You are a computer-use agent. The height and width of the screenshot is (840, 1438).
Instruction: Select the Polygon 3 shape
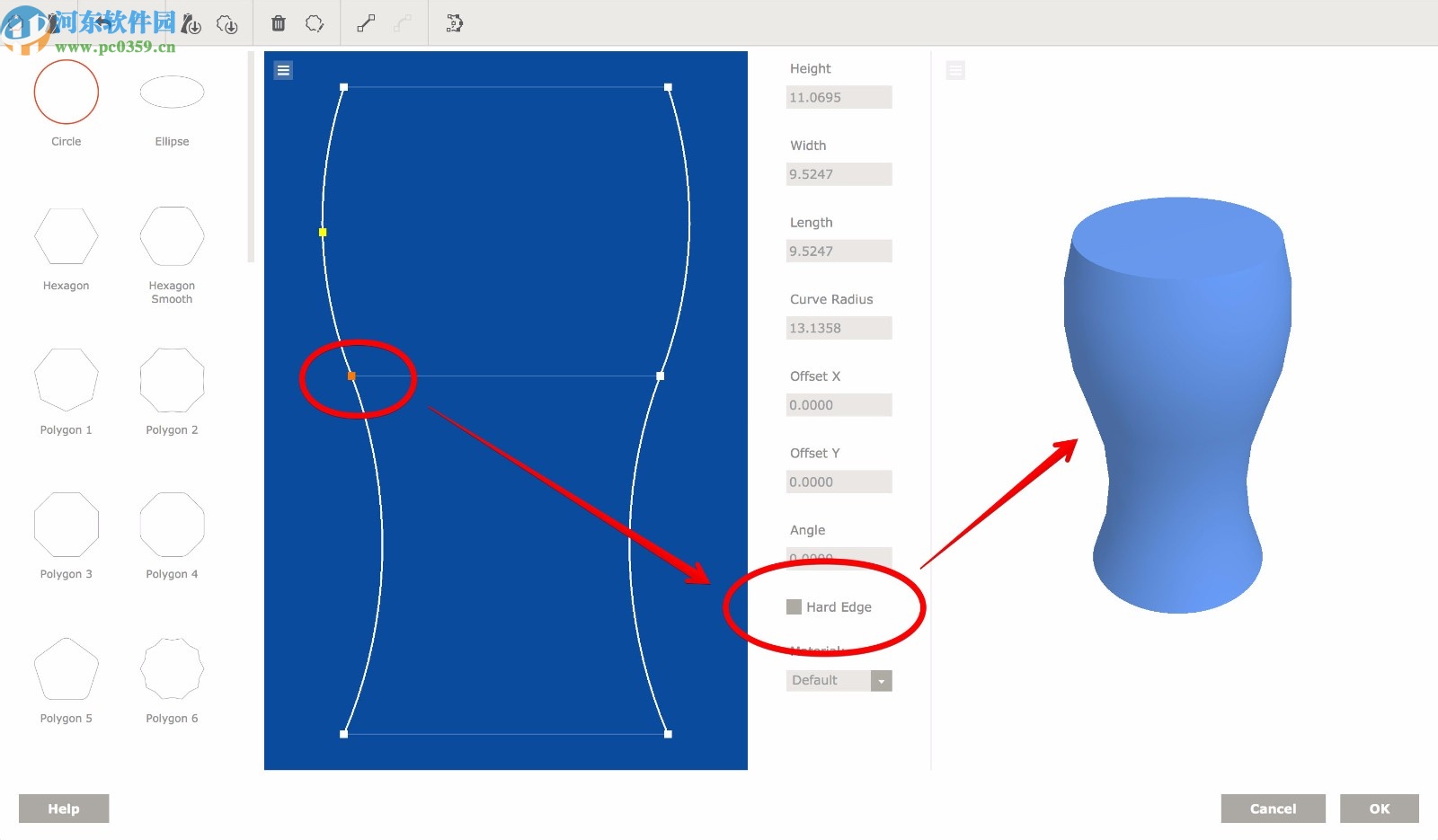pos(67,524)
